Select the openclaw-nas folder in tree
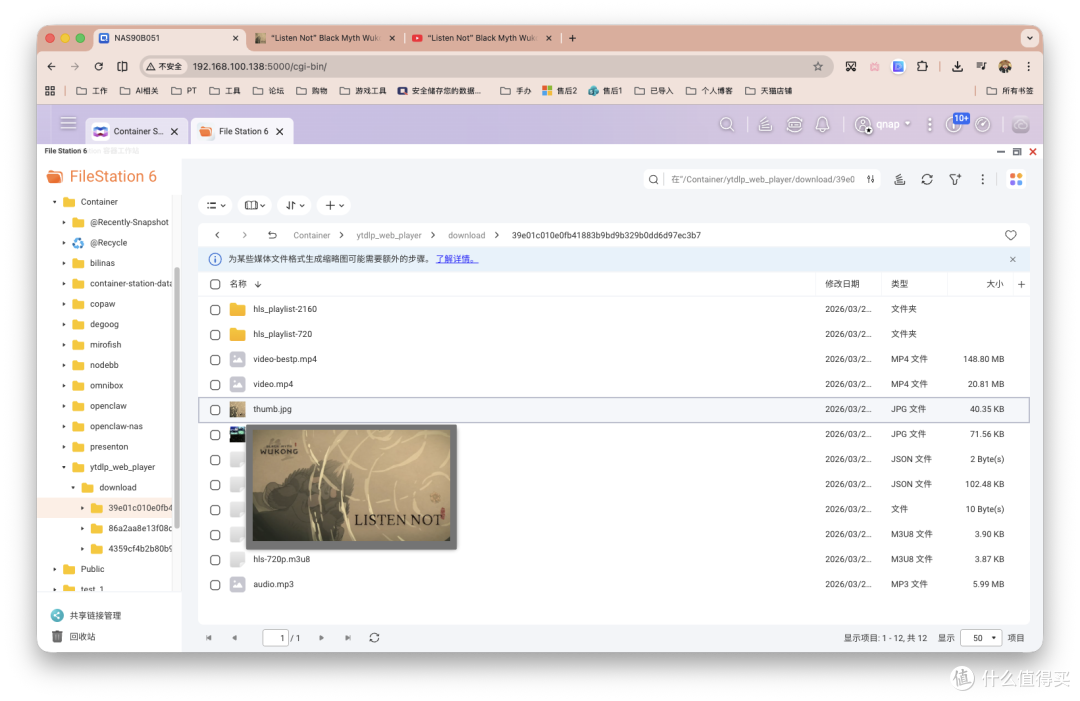The height and width of the screenshot is (701, 1080). click(x=116, y=426)
